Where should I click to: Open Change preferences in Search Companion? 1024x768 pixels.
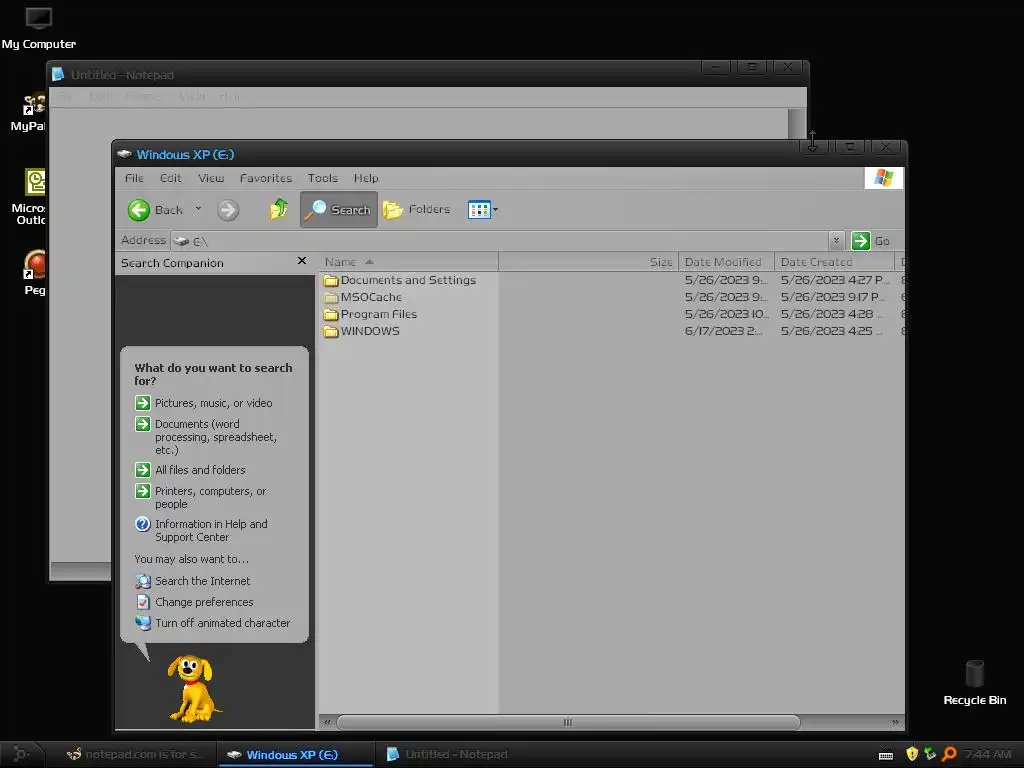tap(194, 602)
